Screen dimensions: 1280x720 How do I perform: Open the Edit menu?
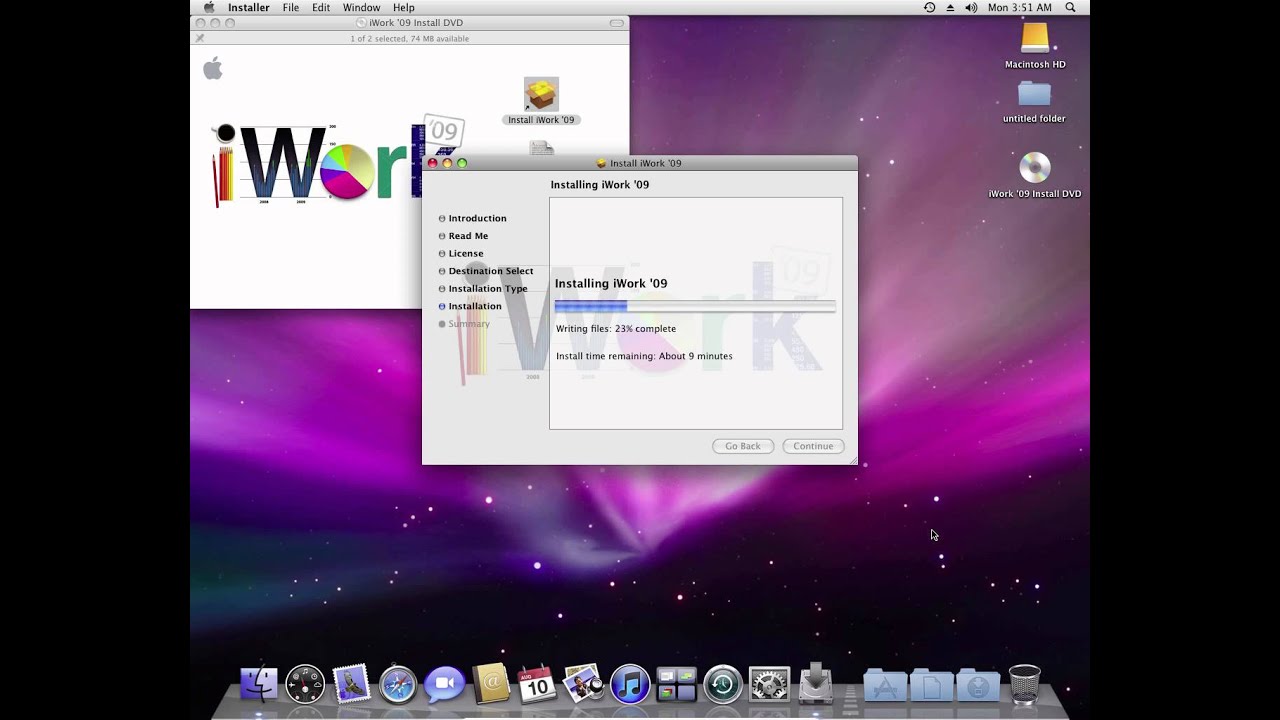tap(321, 7)
